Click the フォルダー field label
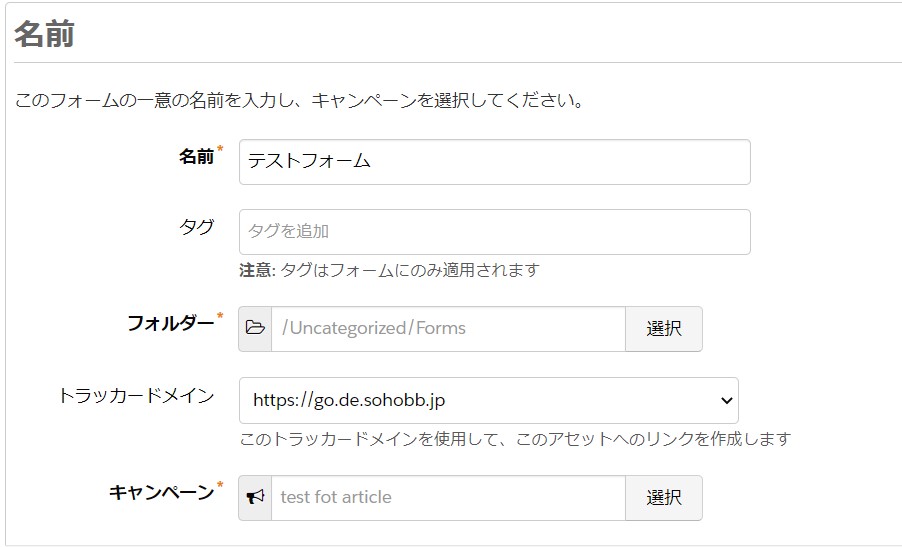 (x=171, y=323)
